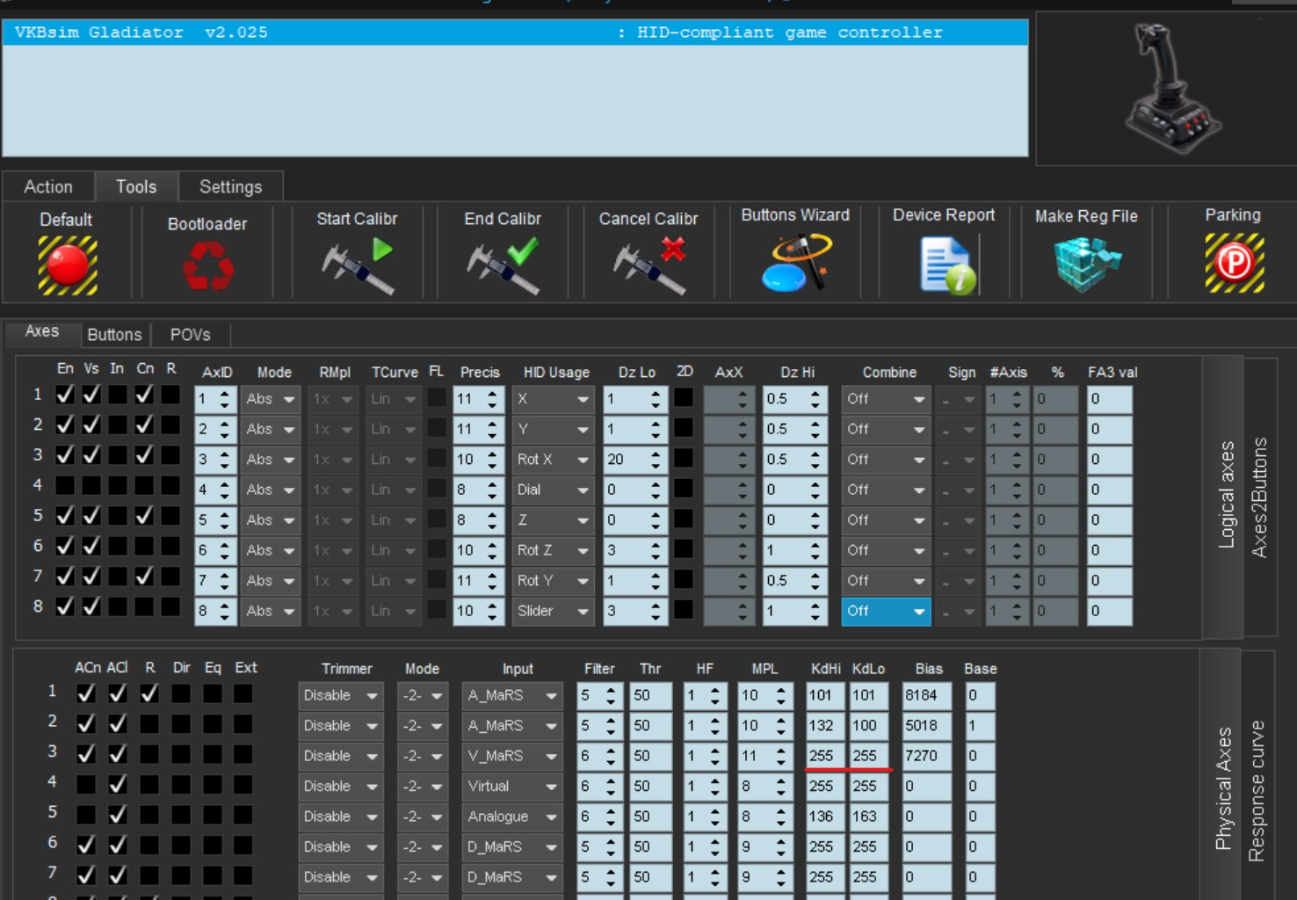Adjust AxID stepper for logical axis 1
This screenshot has height=900, width=1297.
point(225,399)
